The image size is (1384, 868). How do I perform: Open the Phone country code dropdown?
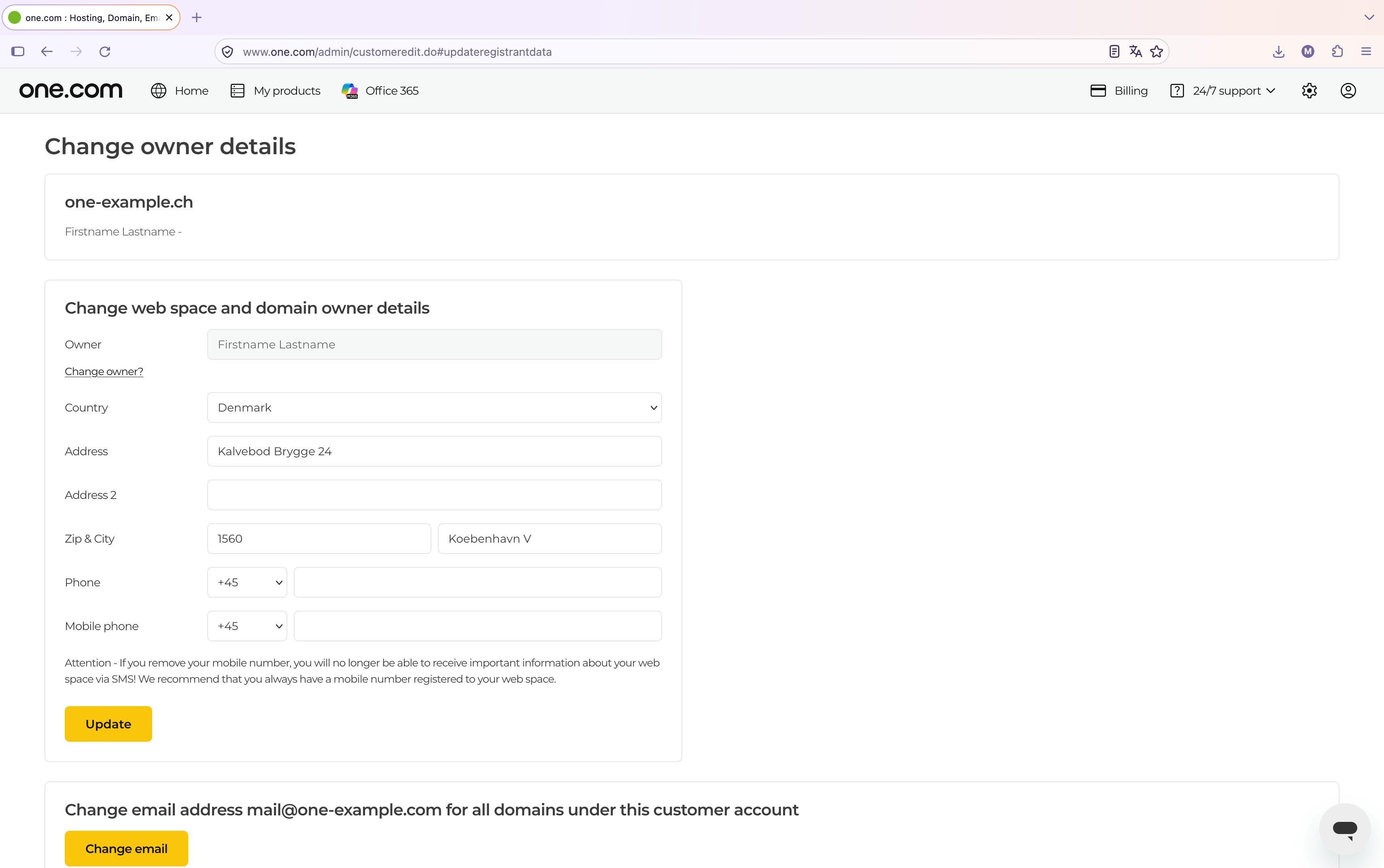click(x=247, y=582)
